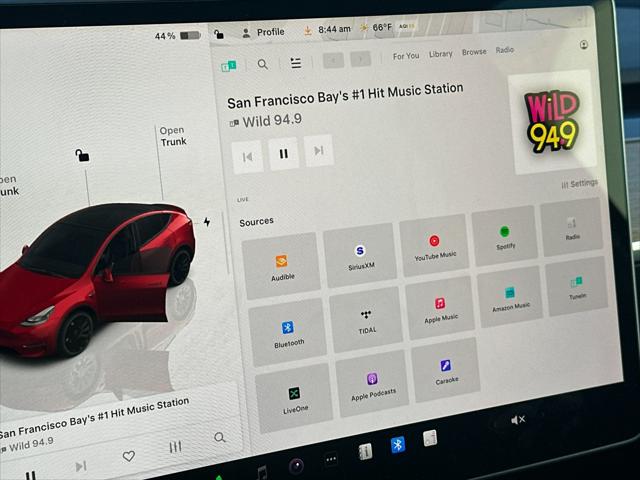Open the YouTube Music source

(434, 245)
